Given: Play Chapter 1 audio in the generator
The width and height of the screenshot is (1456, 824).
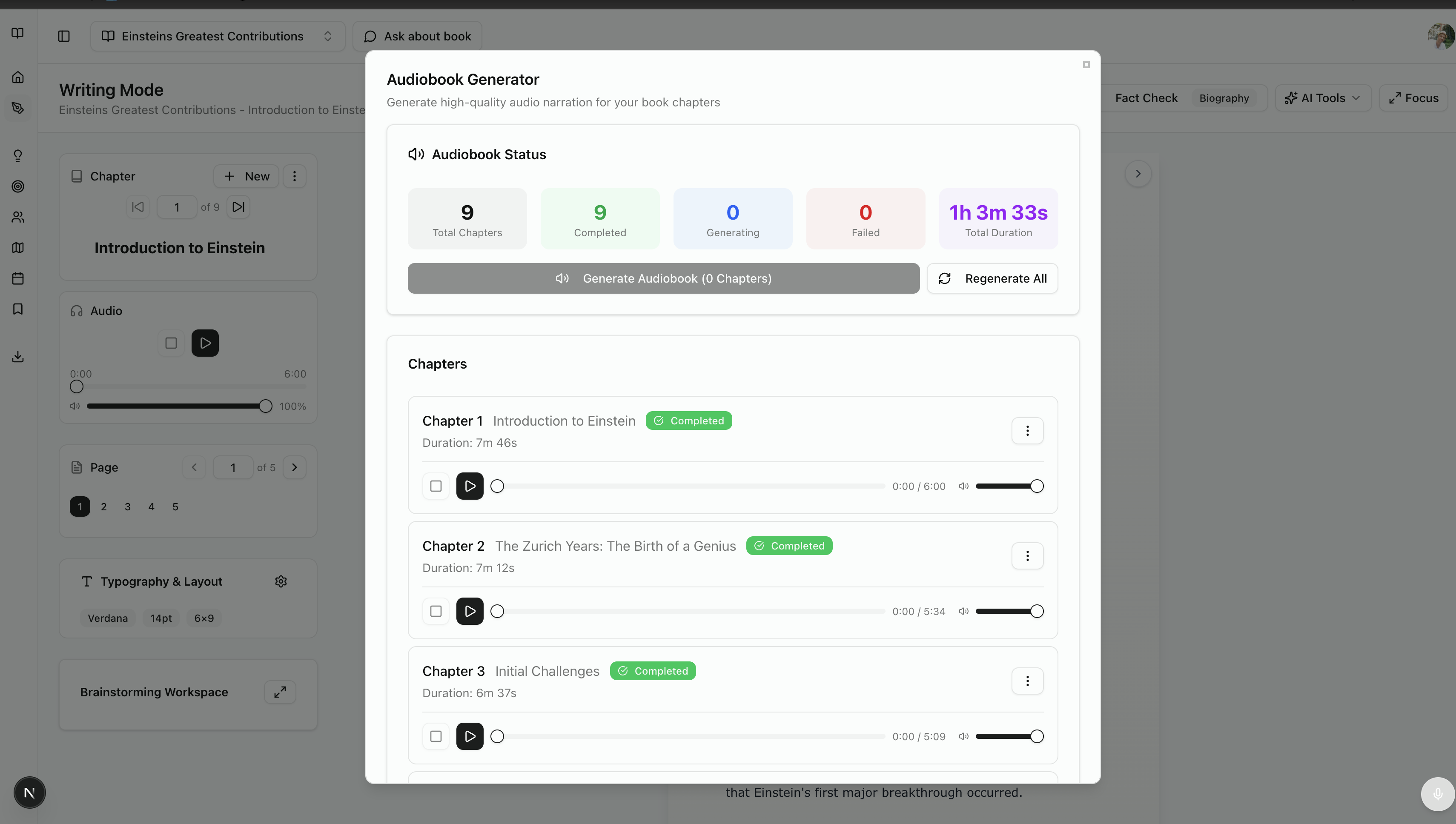Looking at the screenshot, I should click(469, 486).
